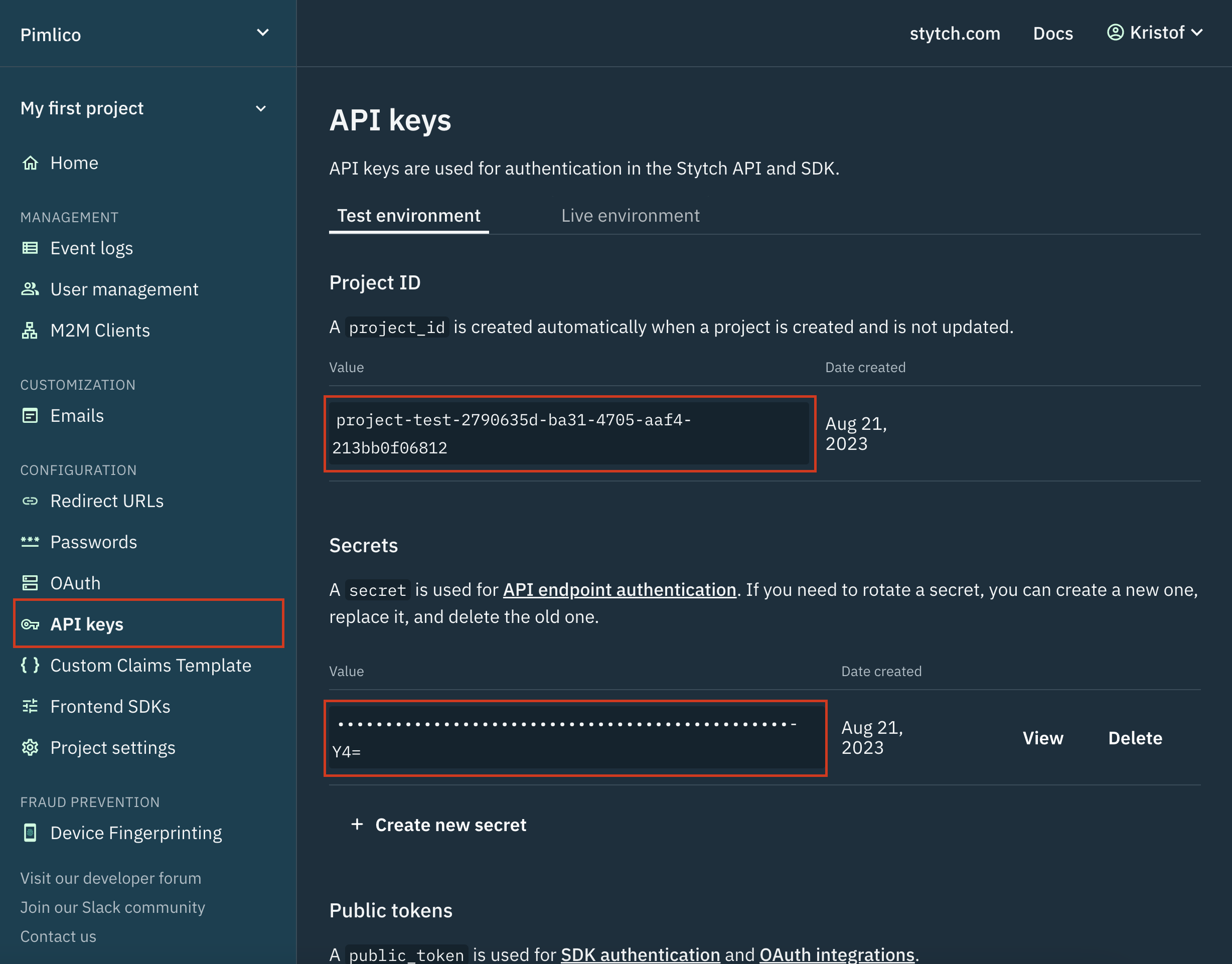This screenshot has width=1232, height=964.
Task: Open Device Fingerprinting under Fraud Prevention
Action: pyautogui.click(x=136, y=833)
